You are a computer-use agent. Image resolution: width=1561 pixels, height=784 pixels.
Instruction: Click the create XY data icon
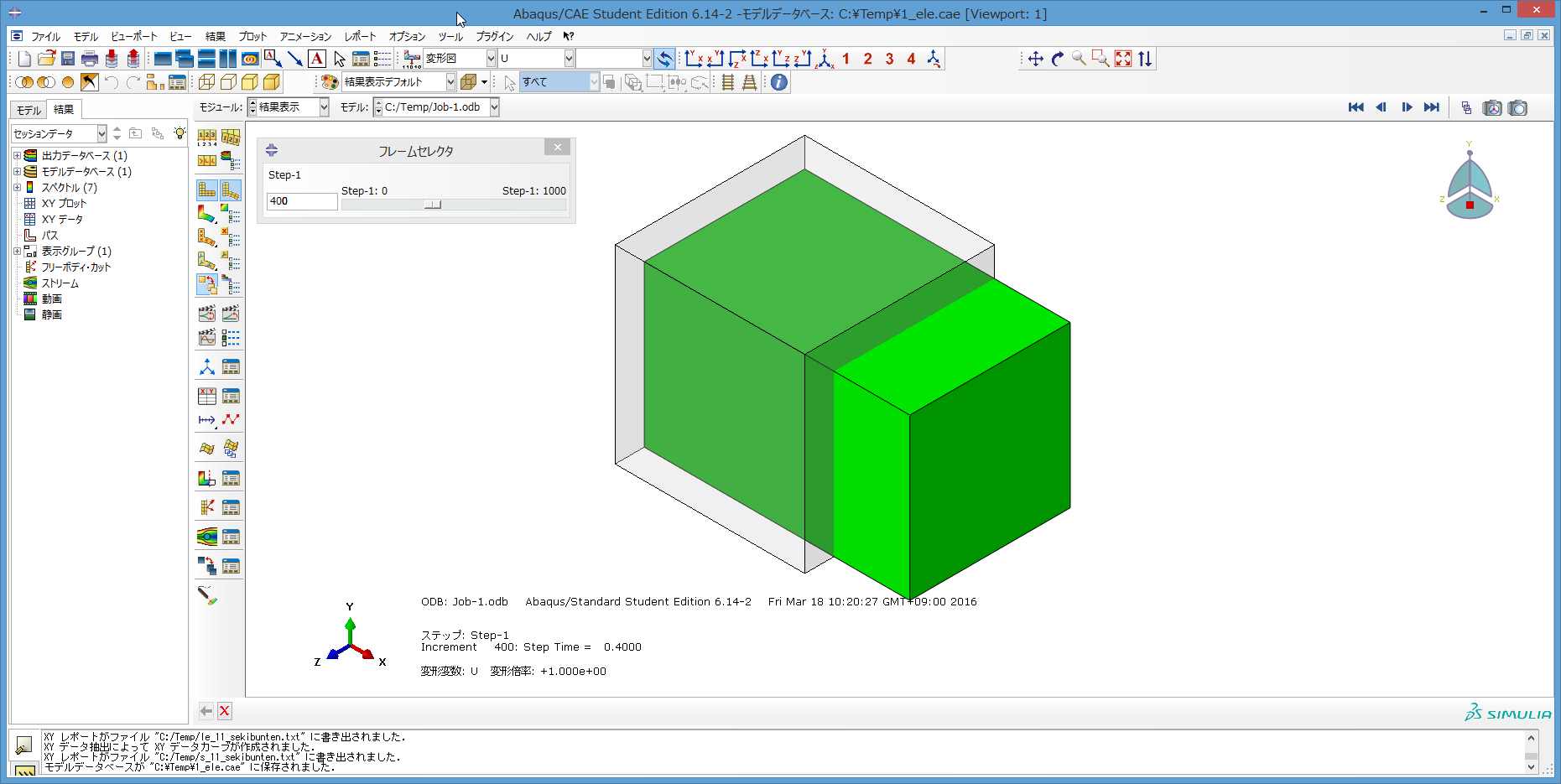coord(207,396)
